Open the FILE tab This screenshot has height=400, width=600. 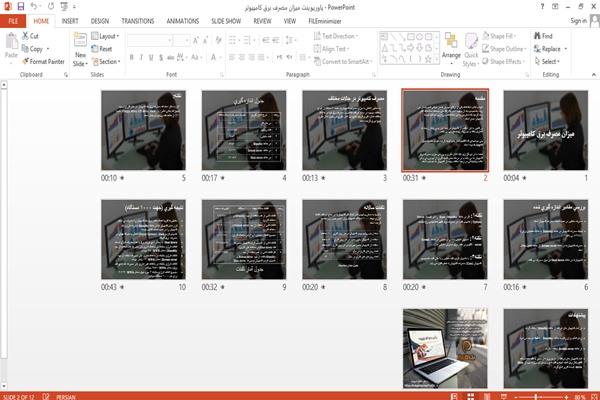point(13,21)
